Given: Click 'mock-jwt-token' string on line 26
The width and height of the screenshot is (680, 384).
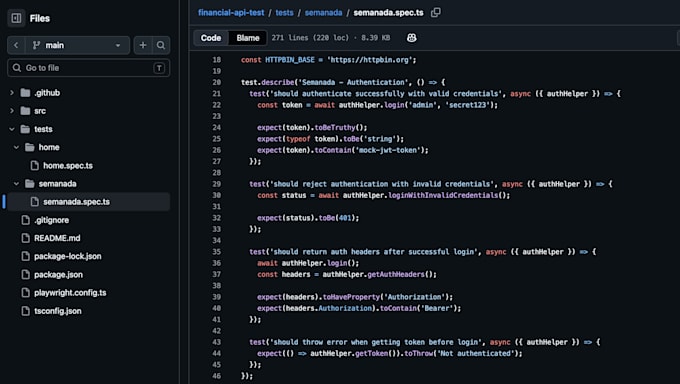Looking at the screenshot, I should coord(387,150).
